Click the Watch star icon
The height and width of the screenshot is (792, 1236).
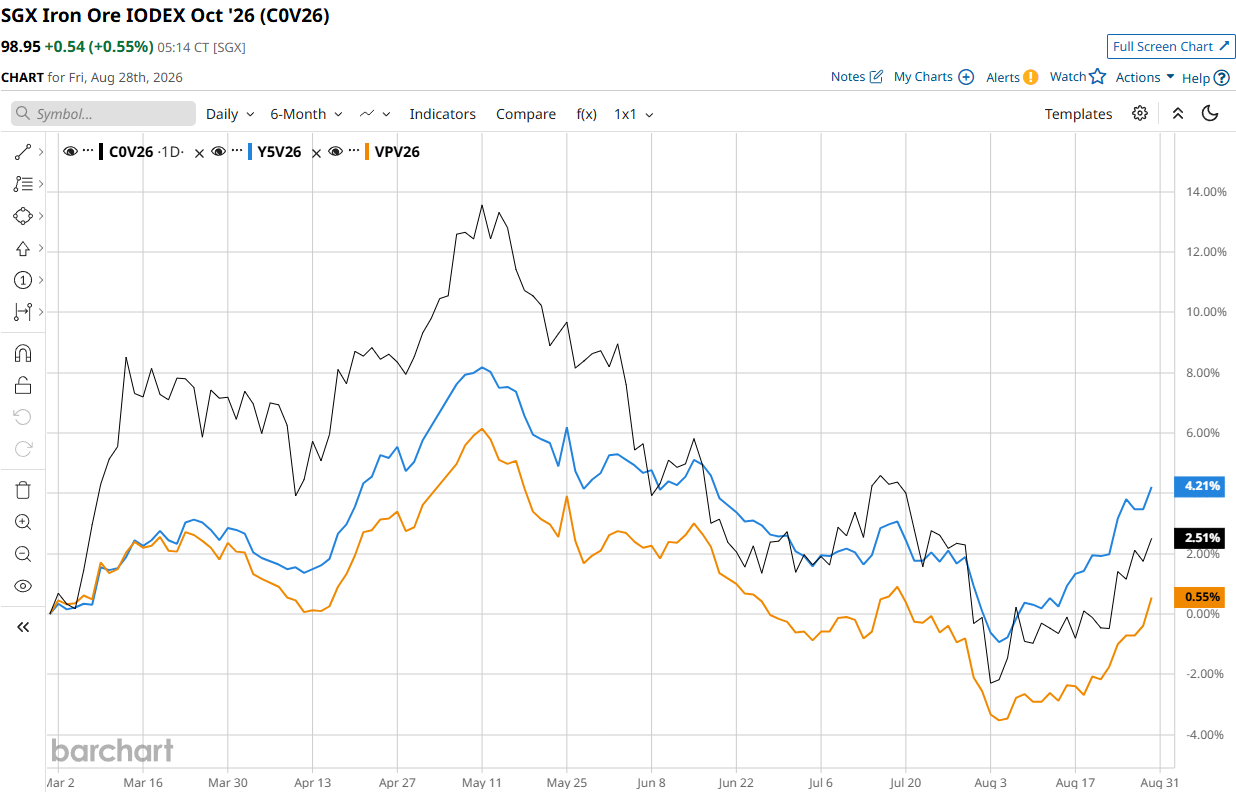click(x=1097, y=76)
